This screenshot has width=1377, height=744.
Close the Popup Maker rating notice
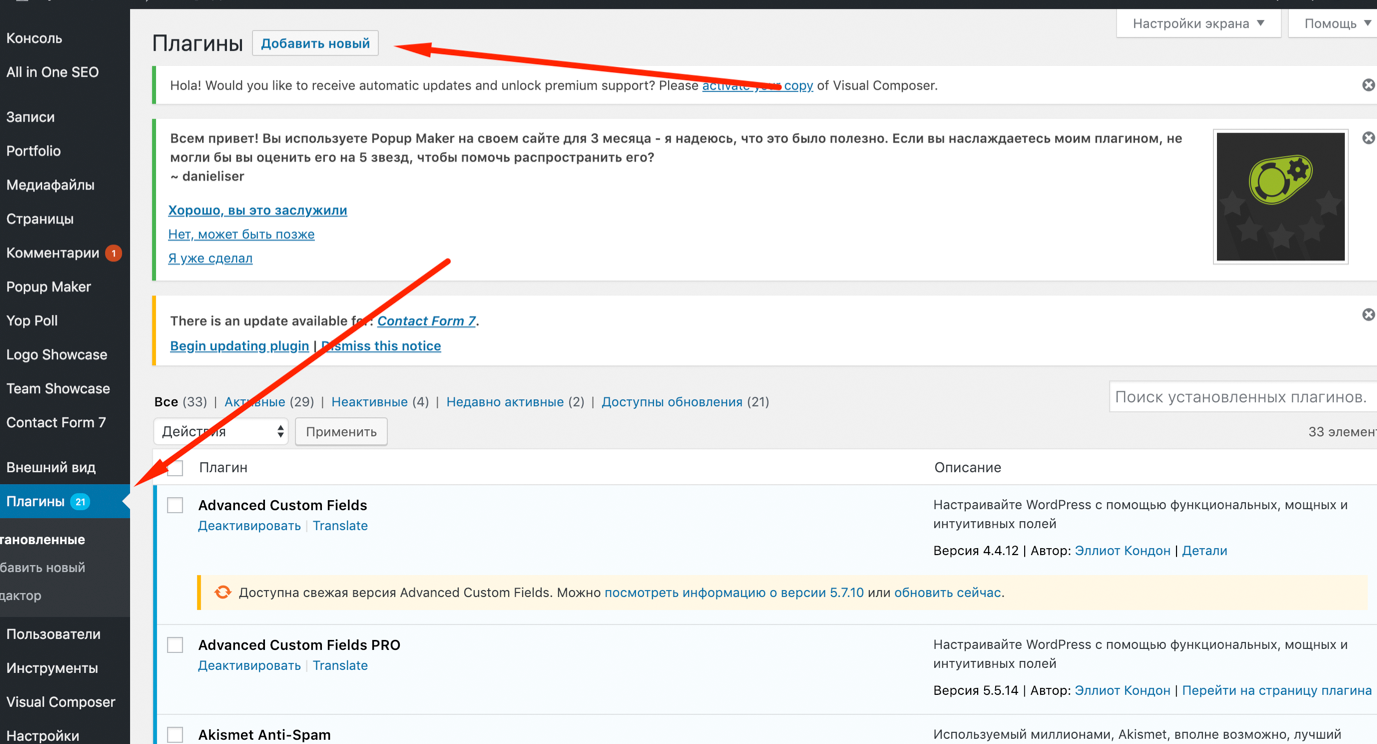(1368, 138)
